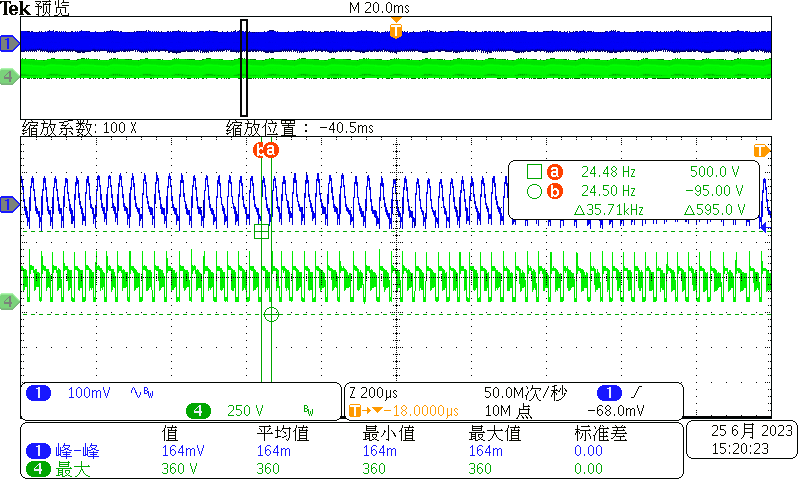800x480 pixels.
Task: Click channel 1 badge in scale readout
Action: [x=38, y=393]
